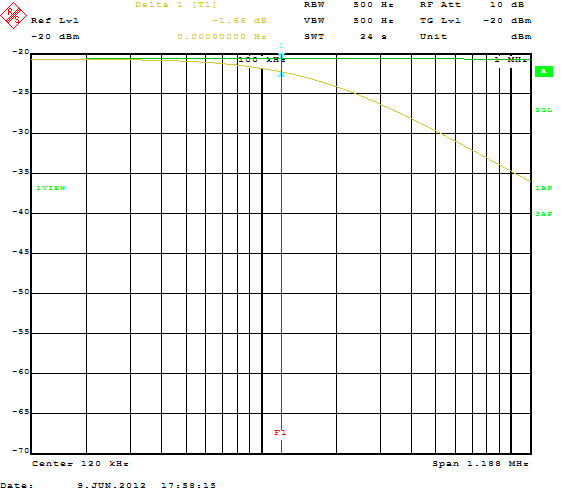
Task: Click the '-25' y-axis level label
Action: point(21,92)
